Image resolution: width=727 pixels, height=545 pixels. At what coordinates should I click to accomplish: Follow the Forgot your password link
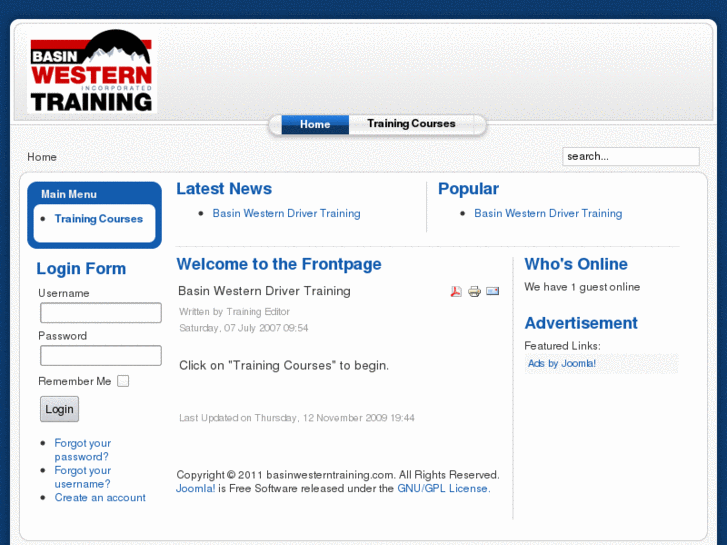(x=82, y=450)
